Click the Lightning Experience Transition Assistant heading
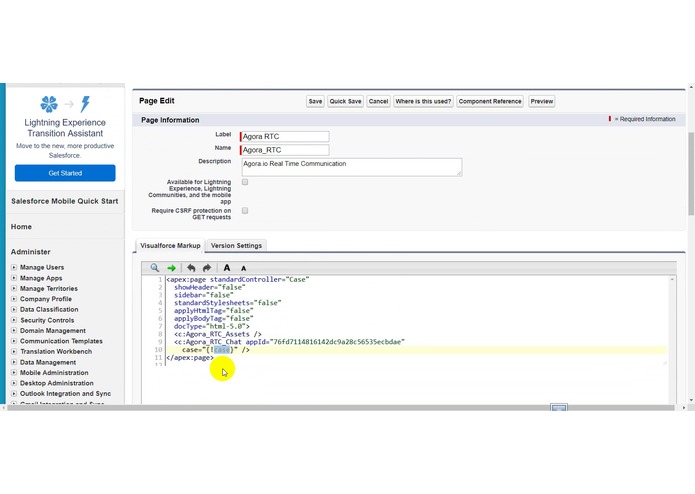The image size is (695, 494). [x=65, y=128]
